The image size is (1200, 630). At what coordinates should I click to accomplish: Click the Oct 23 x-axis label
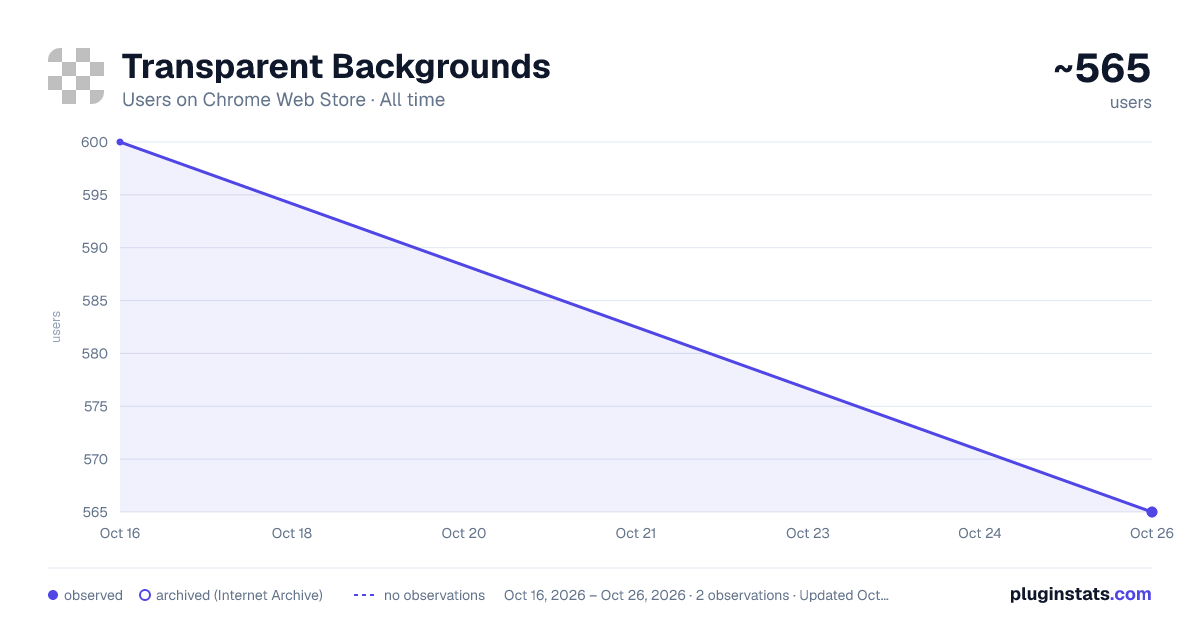point(808,533)
